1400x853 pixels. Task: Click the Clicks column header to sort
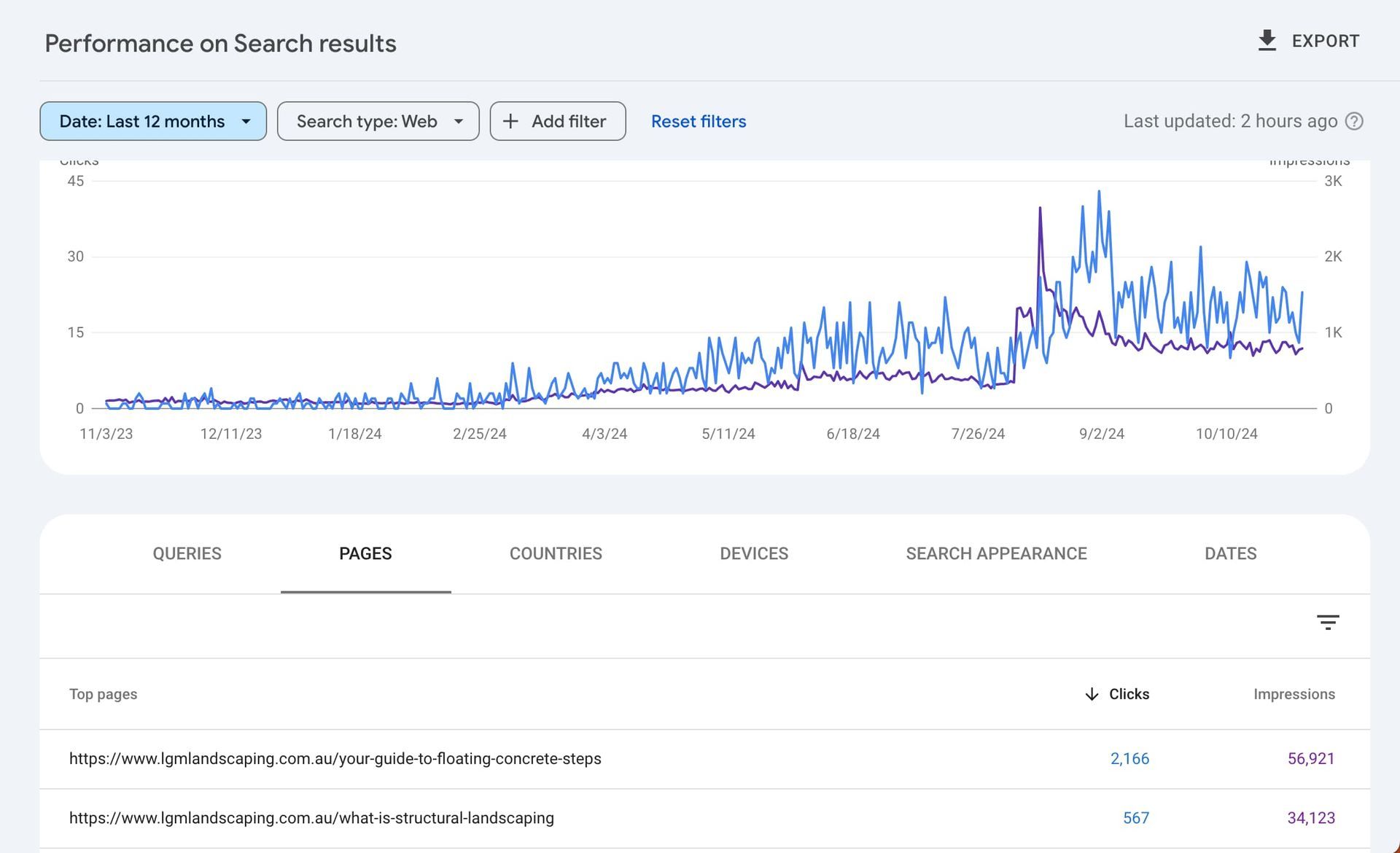tap(1129, 694)
